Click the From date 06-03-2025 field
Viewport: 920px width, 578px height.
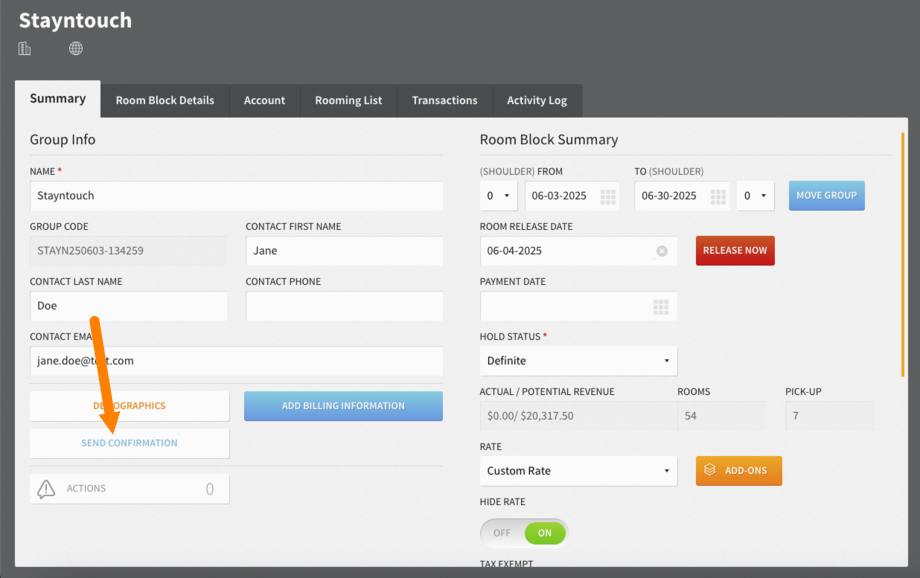click(572, 196)
